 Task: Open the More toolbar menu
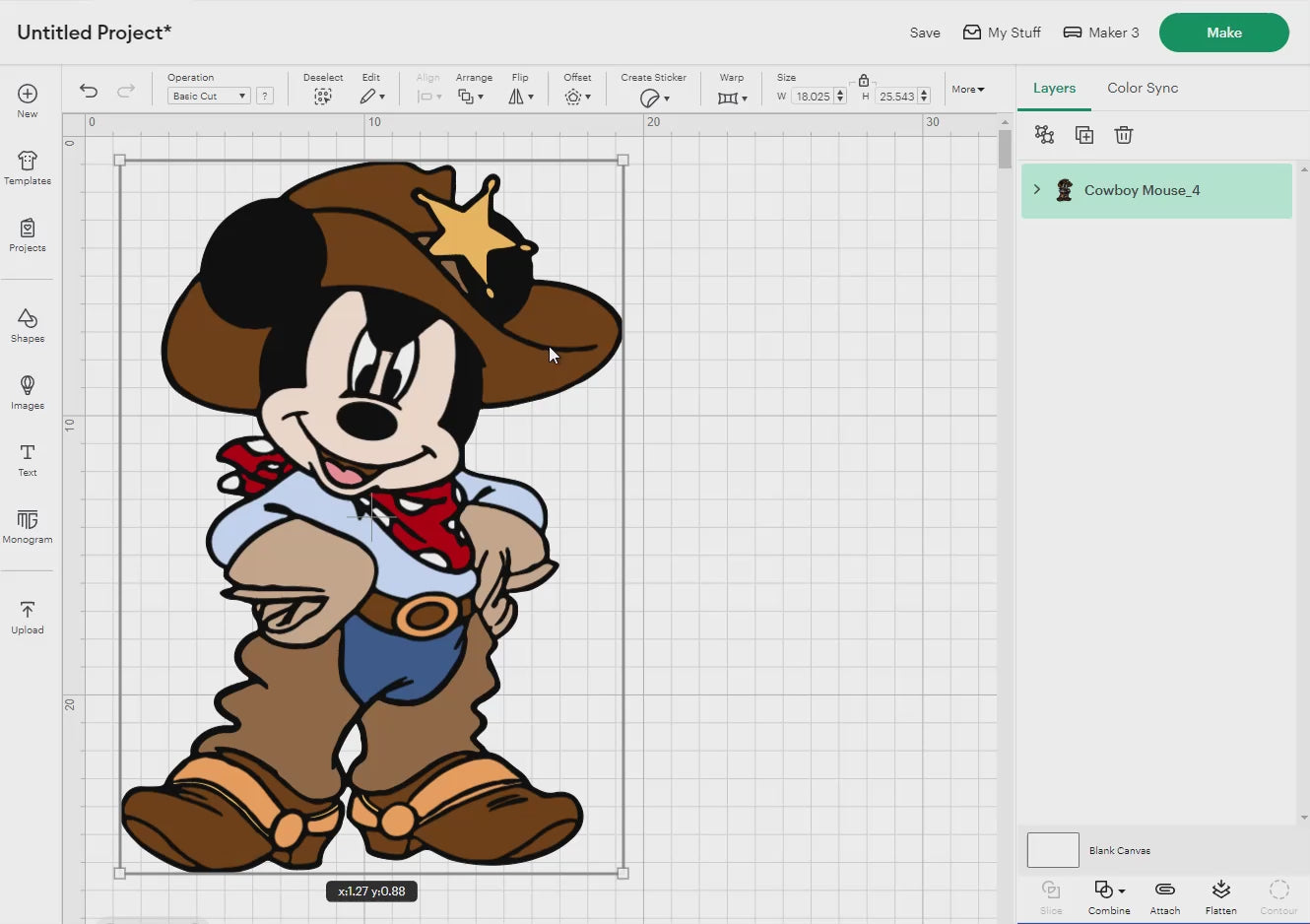point(968,89)
